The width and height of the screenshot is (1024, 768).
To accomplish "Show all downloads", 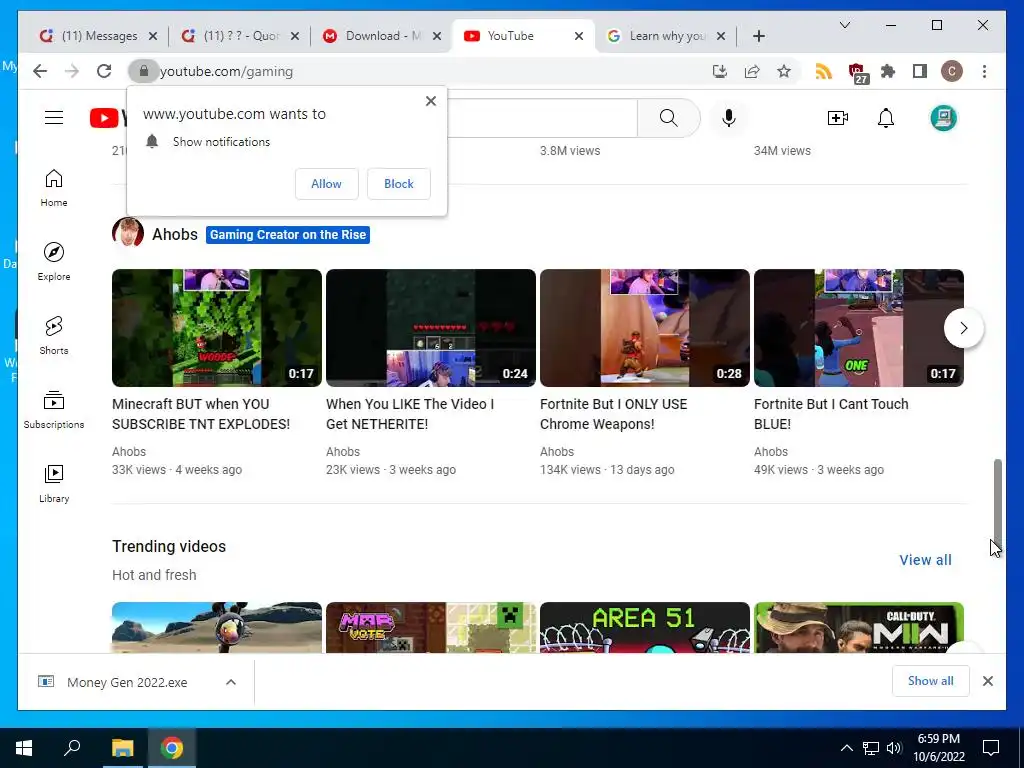I will [931, 680].
